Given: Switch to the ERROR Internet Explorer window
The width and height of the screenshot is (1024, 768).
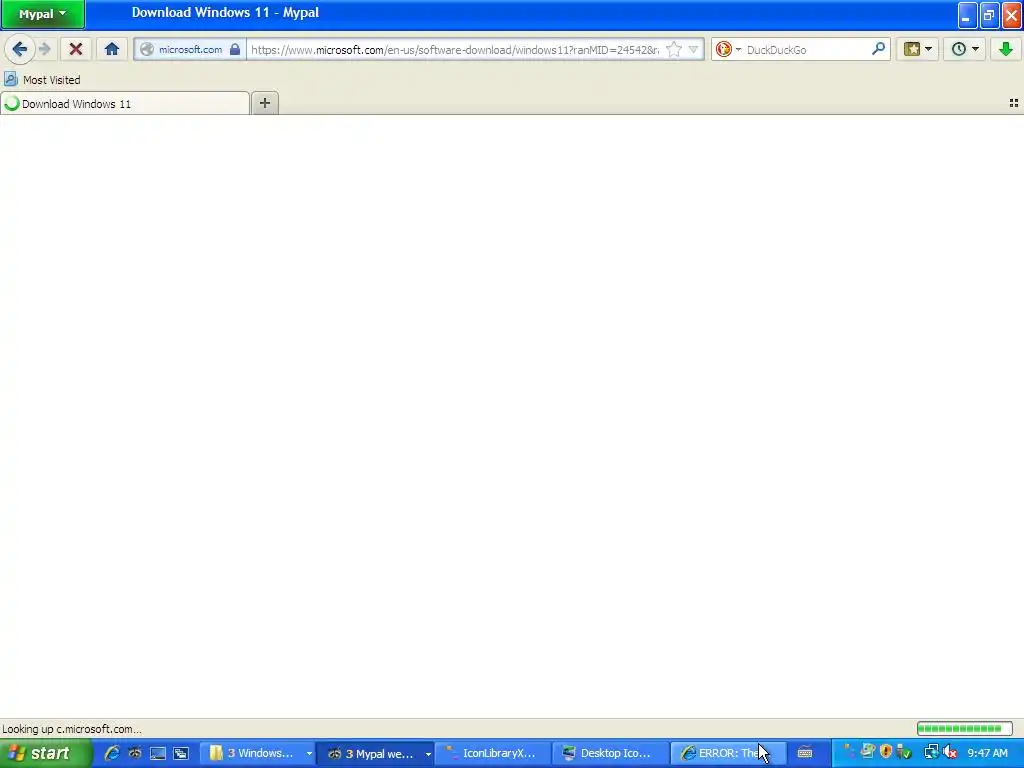Looking at the screenshot, I should [728, 754].
